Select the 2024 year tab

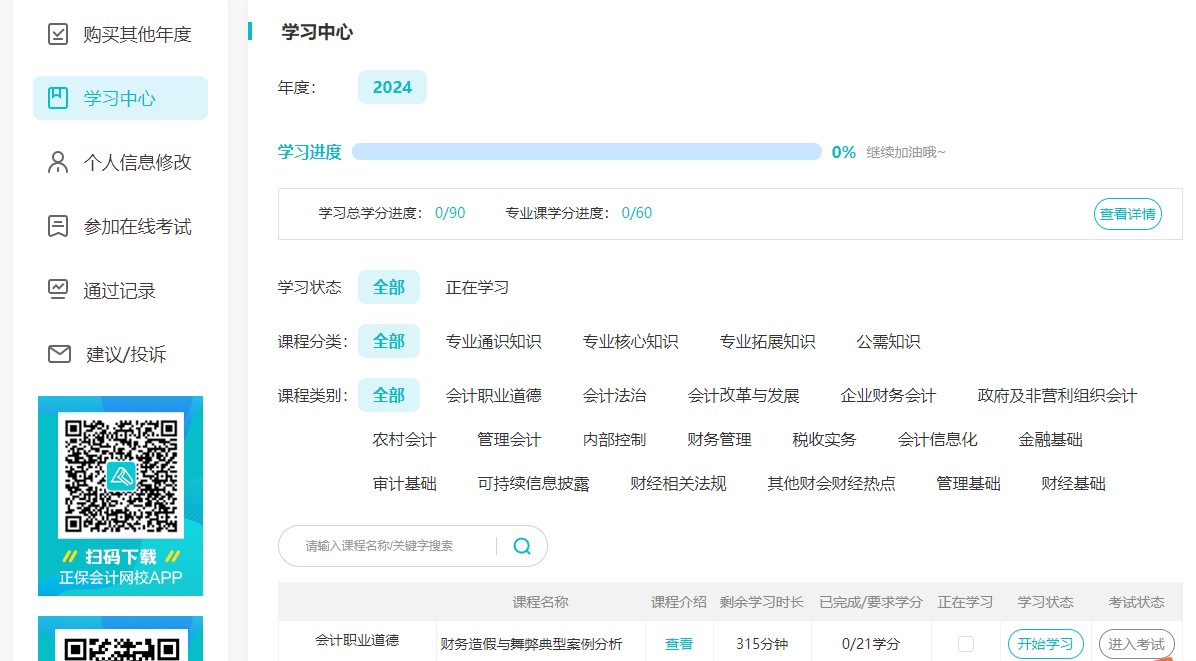tap(392, 87)
